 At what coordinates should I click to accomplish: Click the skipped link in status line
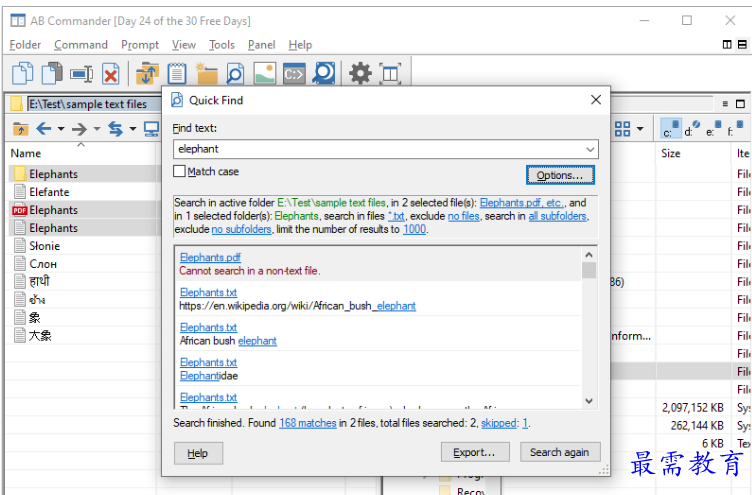(x=499, y=423)
